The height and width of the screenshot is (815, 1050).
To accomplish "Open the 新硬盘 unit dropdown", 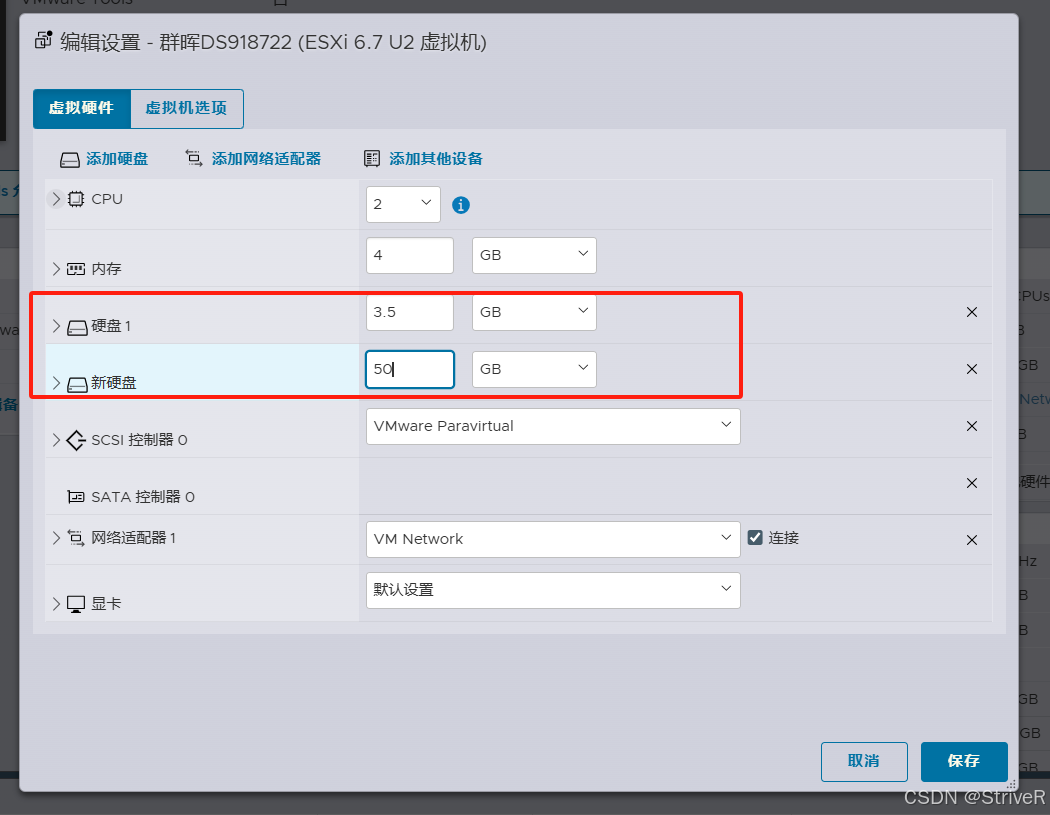I will click(534, 369).
